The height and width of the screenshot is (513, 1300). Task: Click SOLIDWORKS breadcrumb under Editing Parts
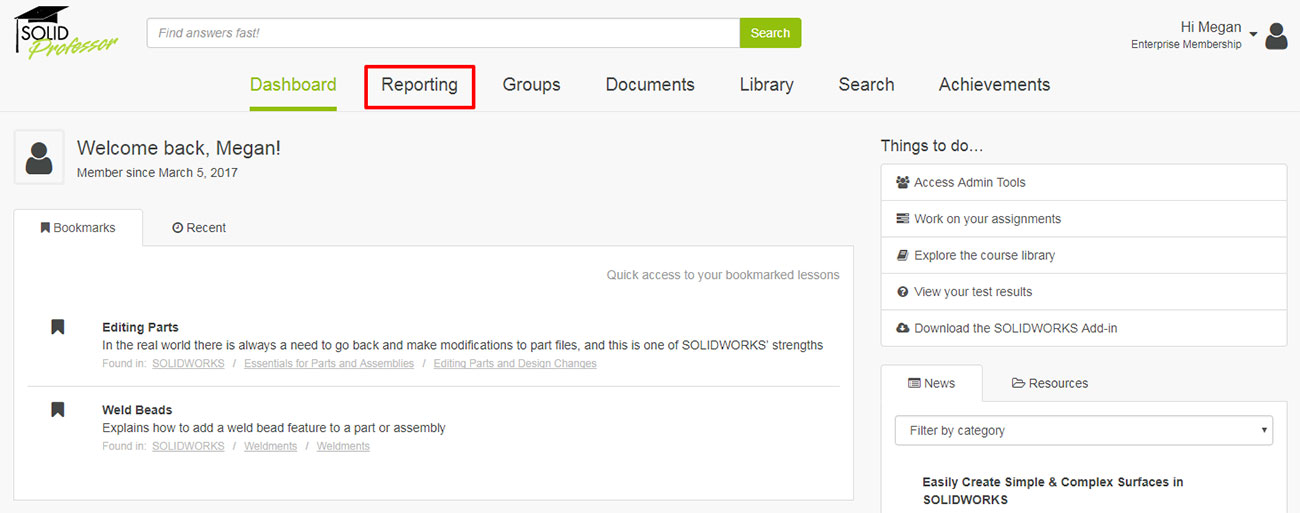click(188, 364)
